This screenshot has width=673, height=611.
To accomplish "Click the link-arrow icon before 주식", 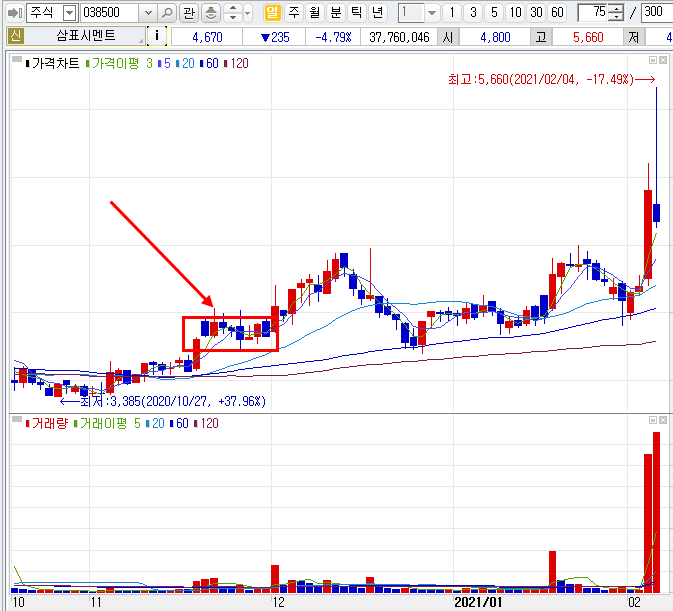I will pos(15,13).
